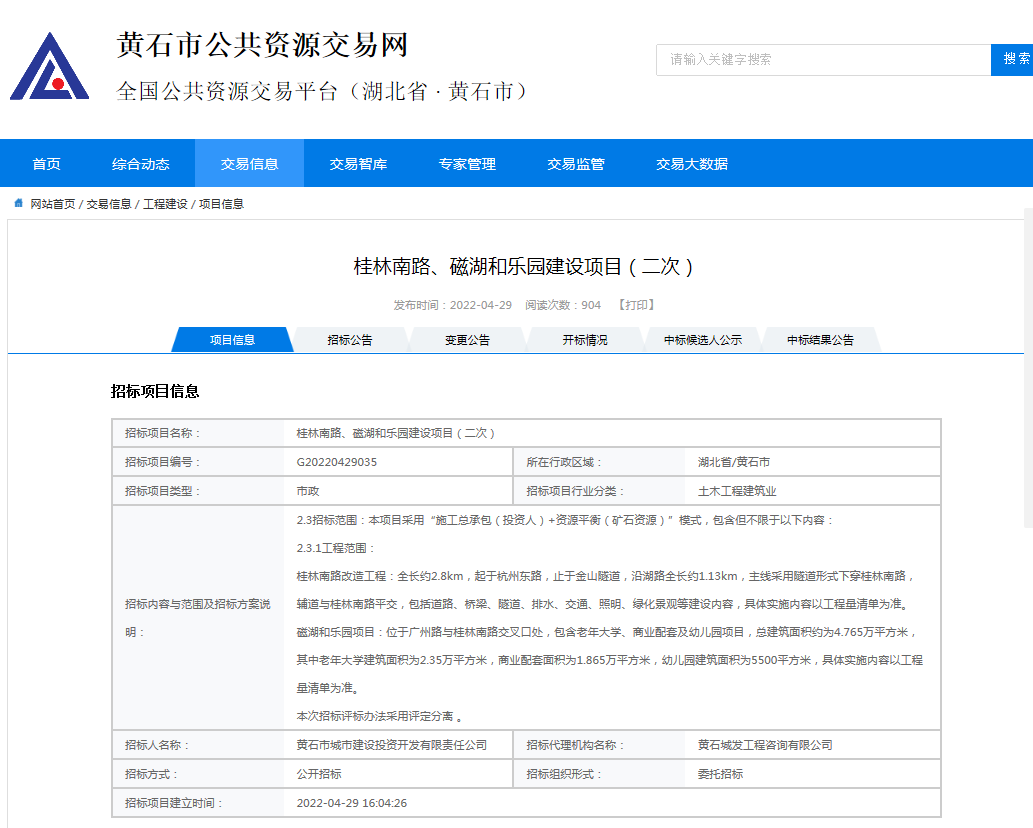
Task: Click 网站首页 breadcrumb link
Action: [52, 204]
